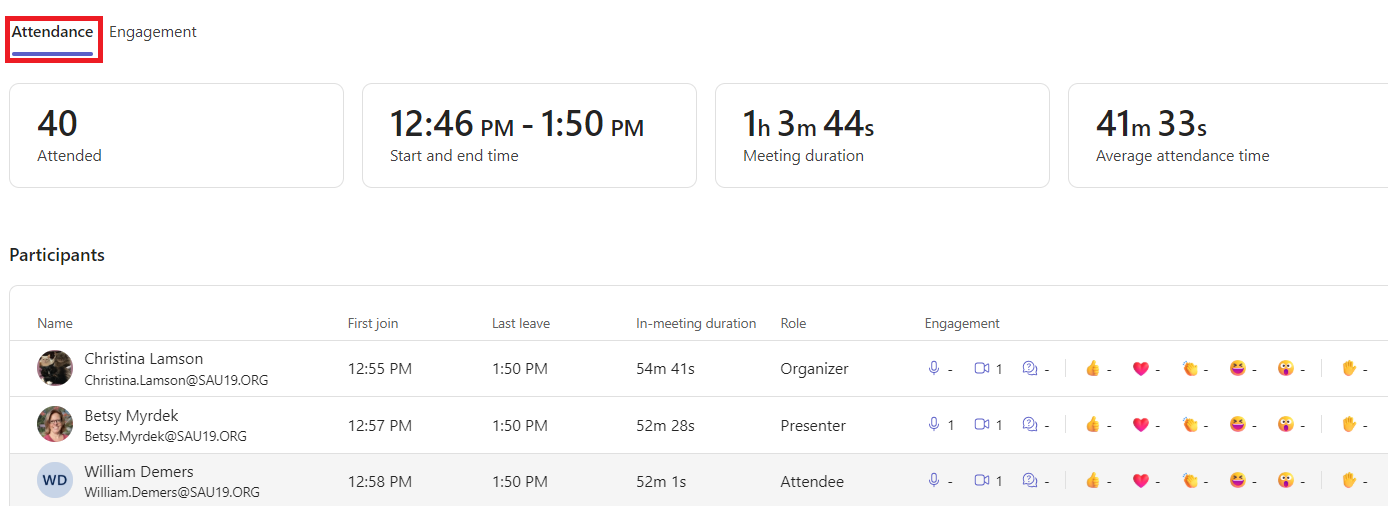1388x506 pixels.
Task: Open Christina Lamson's profile picture
Action: click(x=55, y=368)
